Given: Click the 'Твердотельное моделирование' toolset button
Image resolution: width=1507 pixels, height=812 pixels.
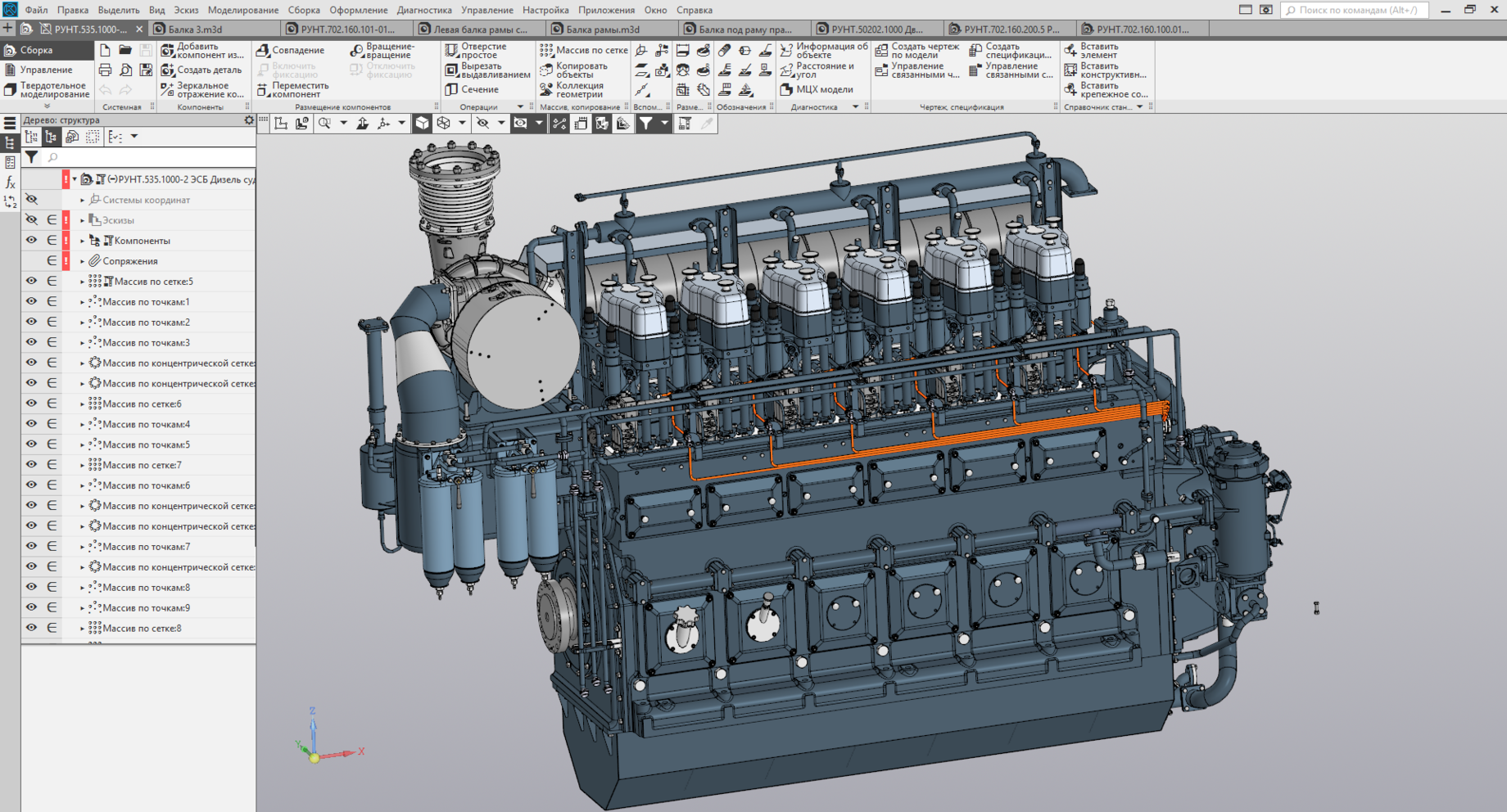Looking at the screenshot, I should pyautogui.click(x=48, y=90).
